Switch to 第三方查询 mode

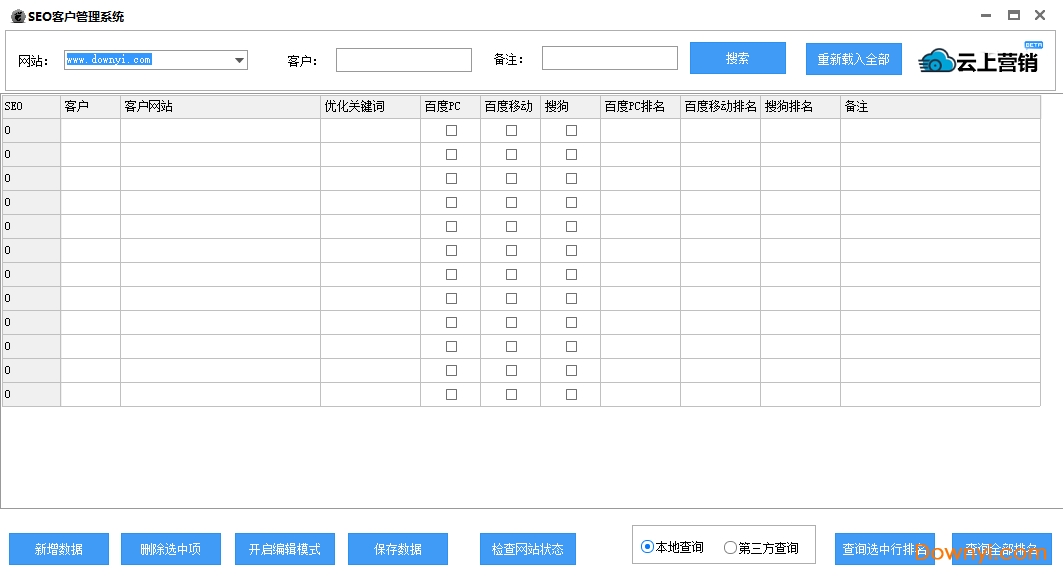(x=732, y=546)
